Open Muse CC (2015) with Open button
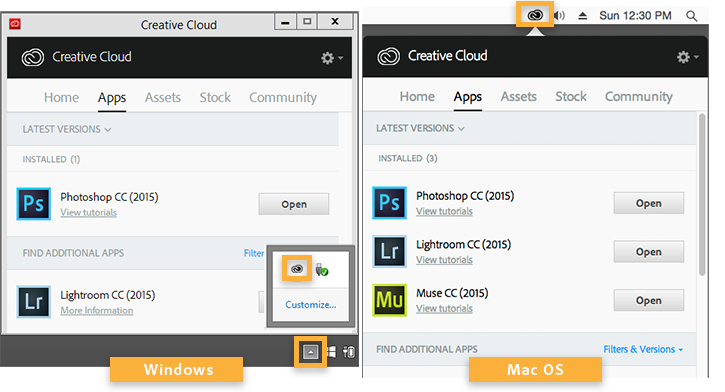 point(648,300)
